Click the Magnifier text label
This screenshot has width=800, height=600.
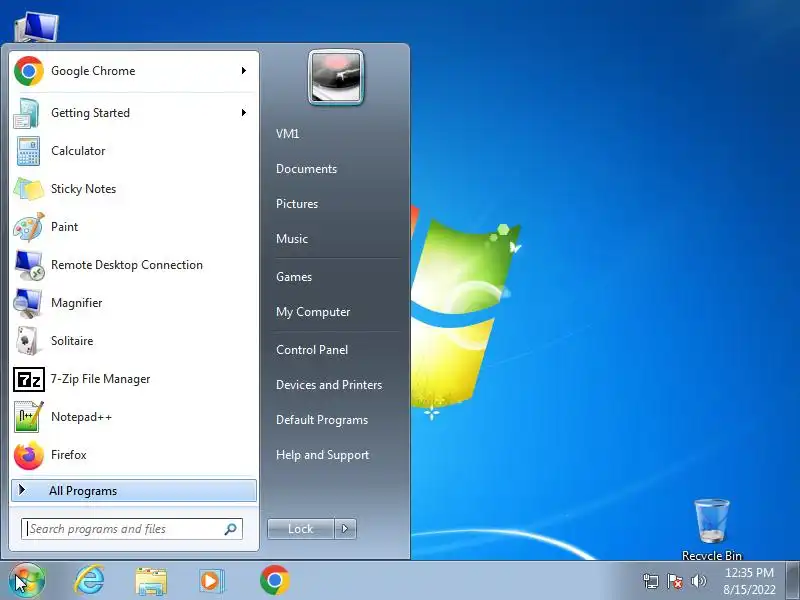[x=77, y=303]
